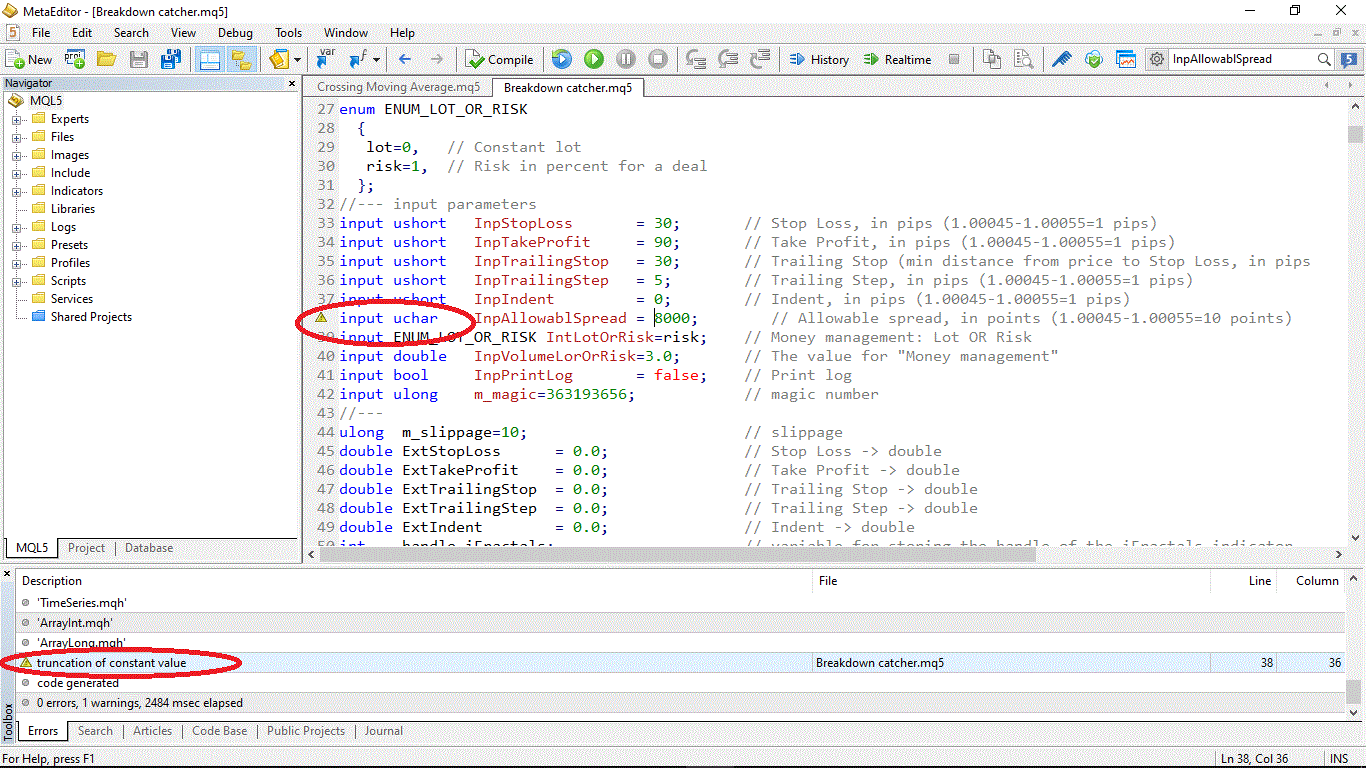Click the MQL5 community icon

coord(1348,60)
